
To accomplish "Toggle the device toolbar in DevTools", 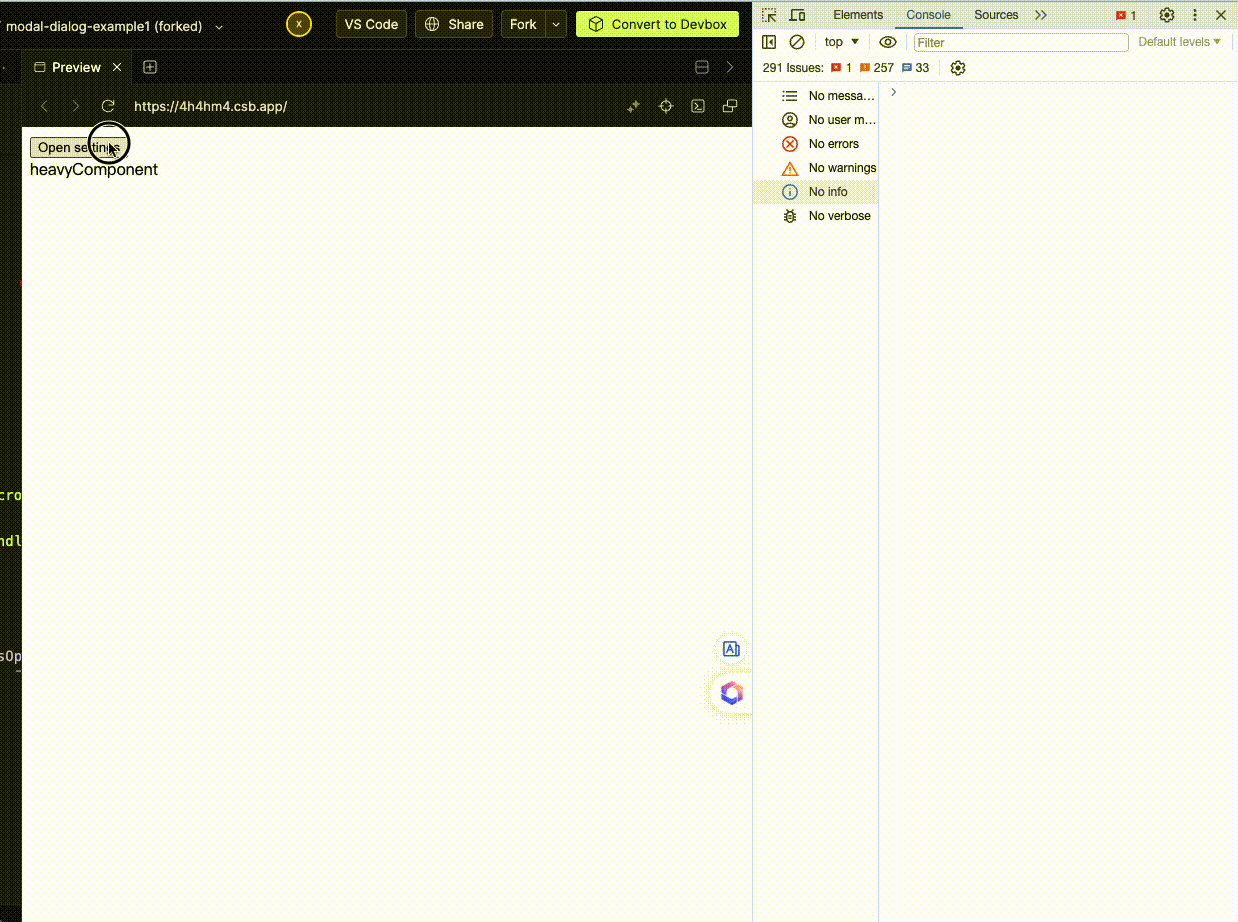I will click(x=796, y=15).
